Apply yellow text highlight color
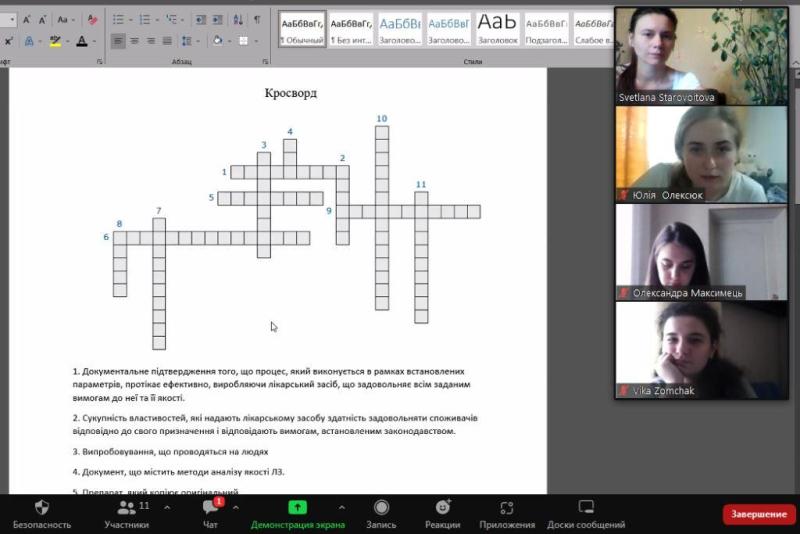 pyautogui.click(x=55, y=41)
